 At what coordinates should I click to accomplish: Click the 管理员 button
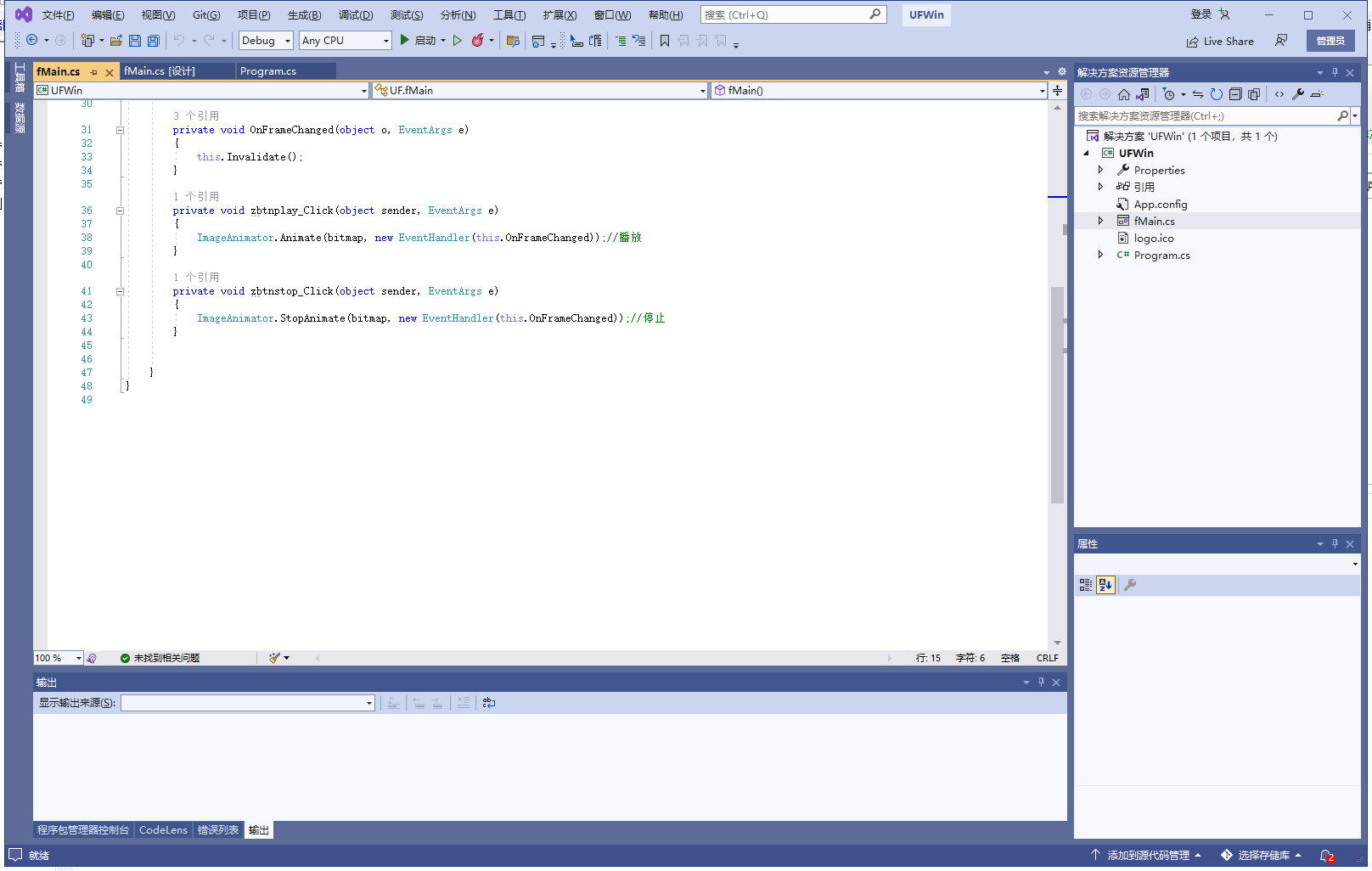[x=1330, y=41]
